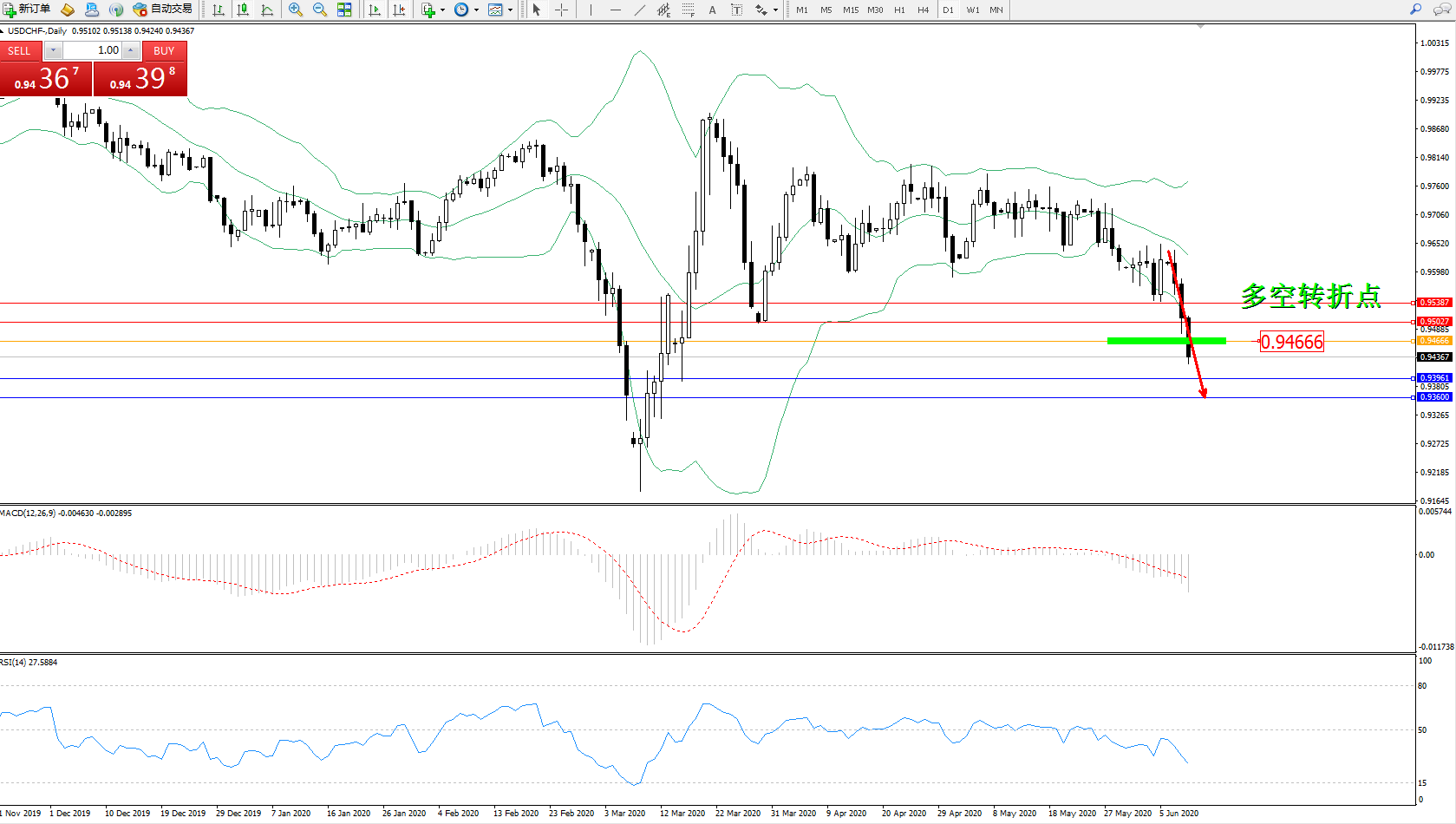
Task: Zoom in on the chart
Action: coord(296,10)
